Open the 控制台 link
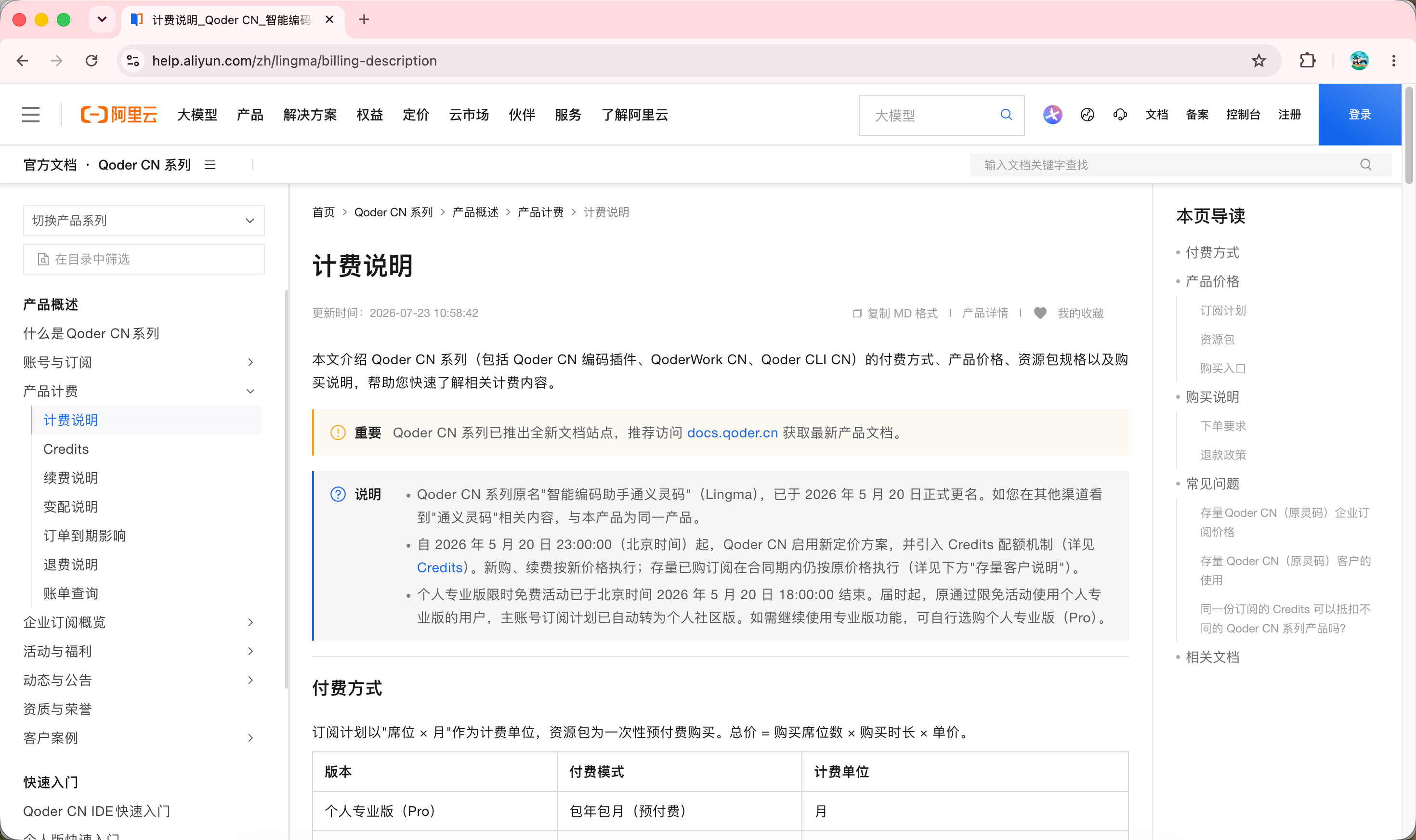Viewport: 1416px width, 840px height. point(1243,115)
